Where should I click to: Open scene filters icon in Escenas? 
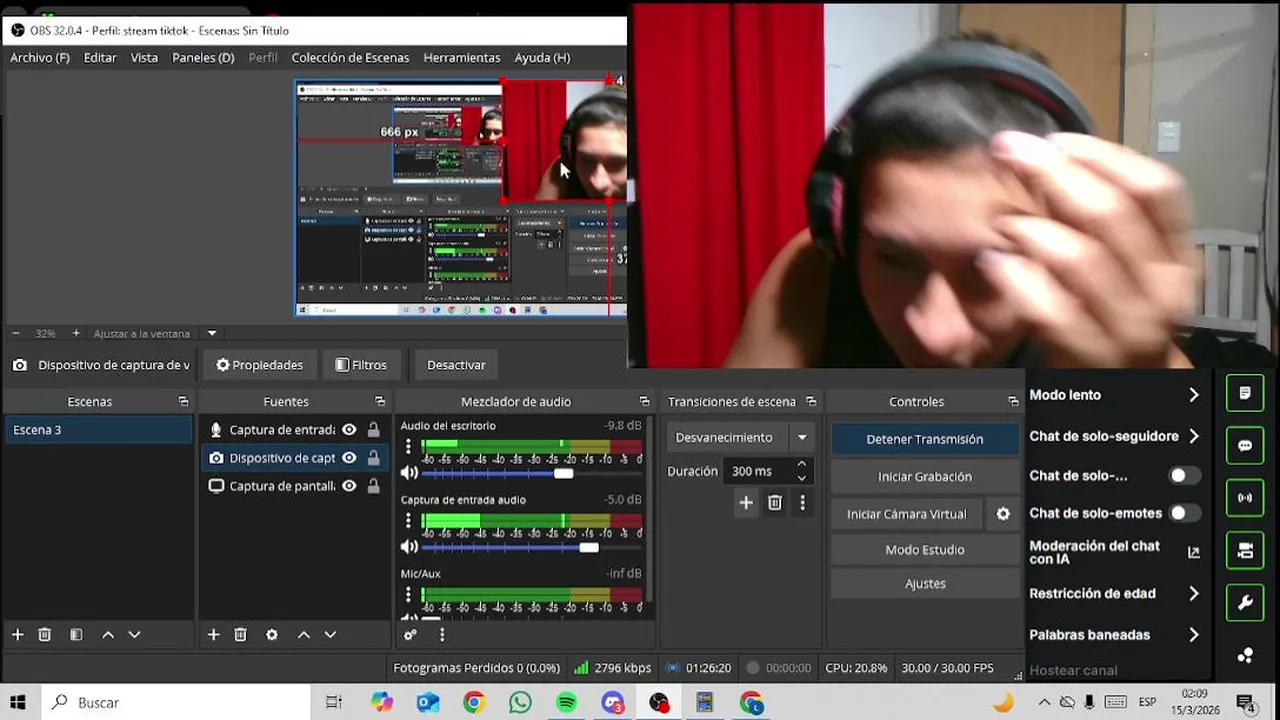tap(76, 635)
